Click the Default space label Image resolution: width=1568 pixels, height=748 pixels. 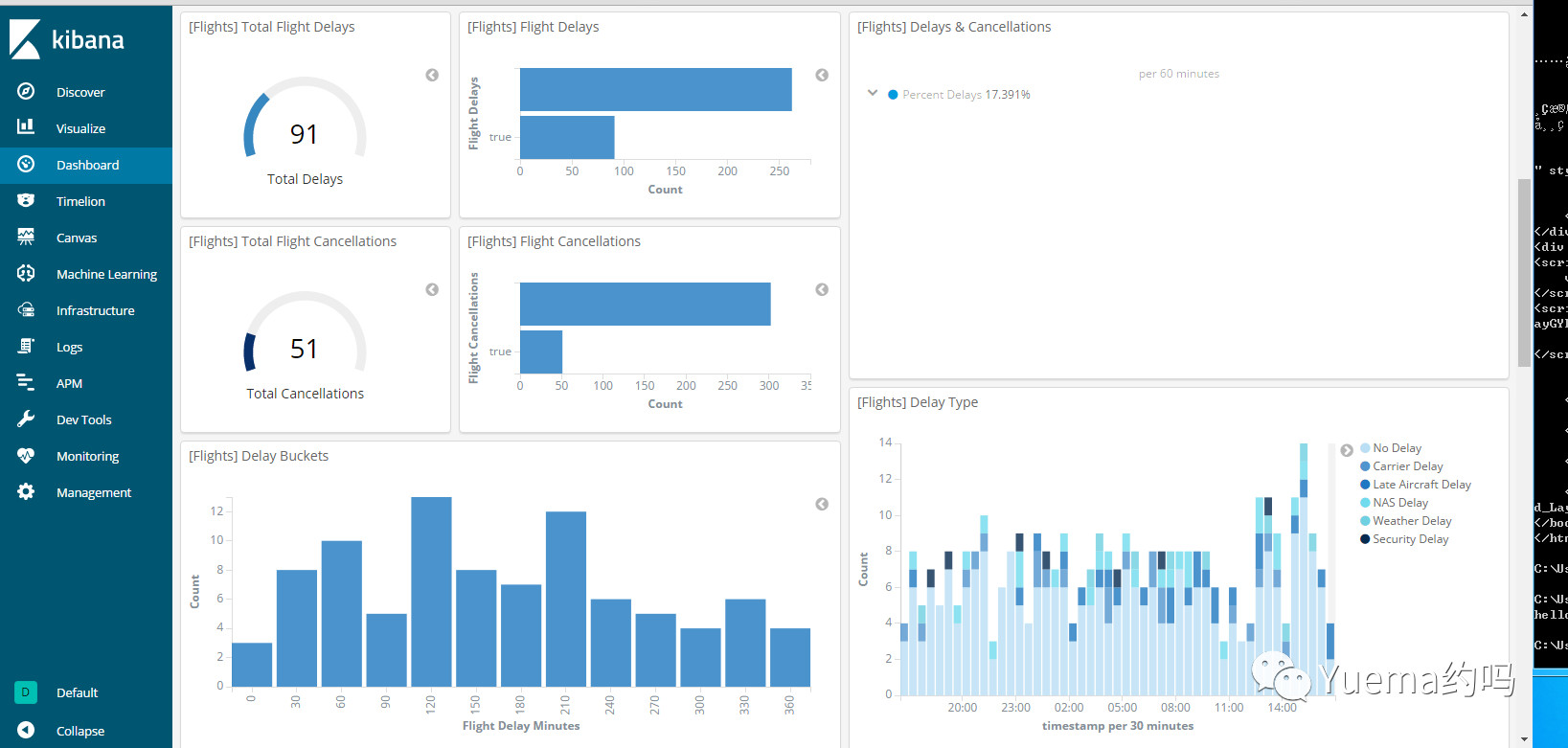point(77,692)
